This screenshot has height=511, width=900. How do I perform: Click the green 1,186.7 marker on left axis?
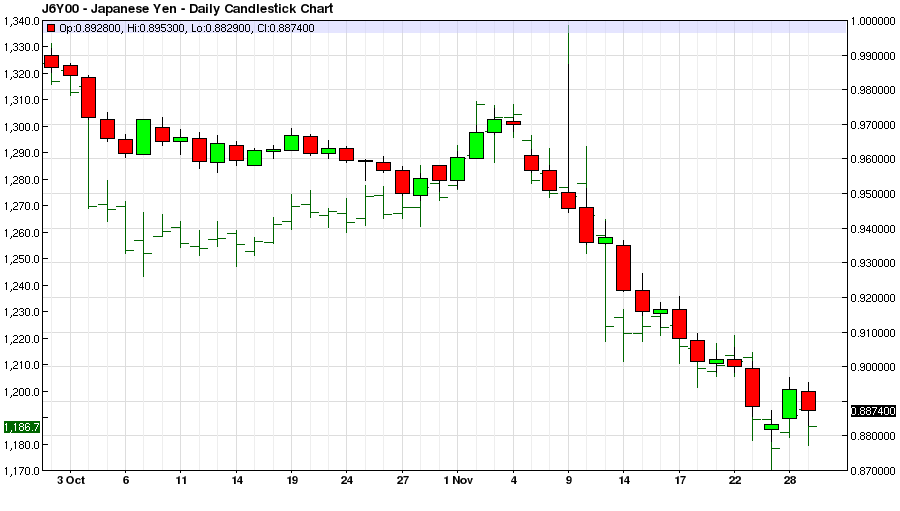pos(20,427)
